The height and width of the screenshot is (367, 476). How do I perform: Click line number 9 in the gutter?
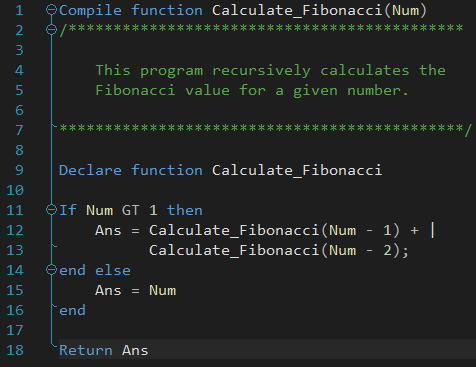(19, 170)
